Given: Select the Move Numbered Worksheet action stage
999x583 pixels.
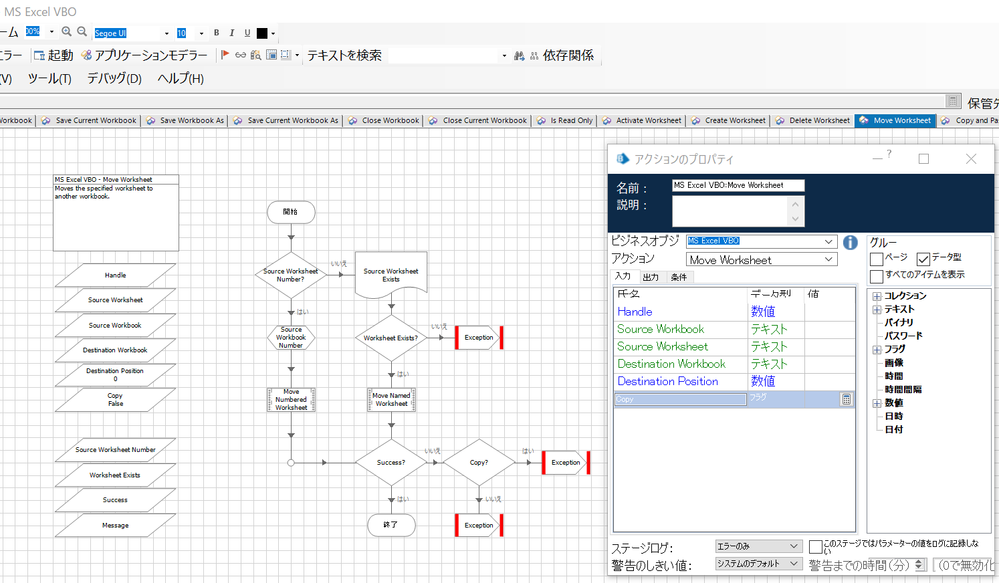Looking at the screenshot, I should coord(291,399).
